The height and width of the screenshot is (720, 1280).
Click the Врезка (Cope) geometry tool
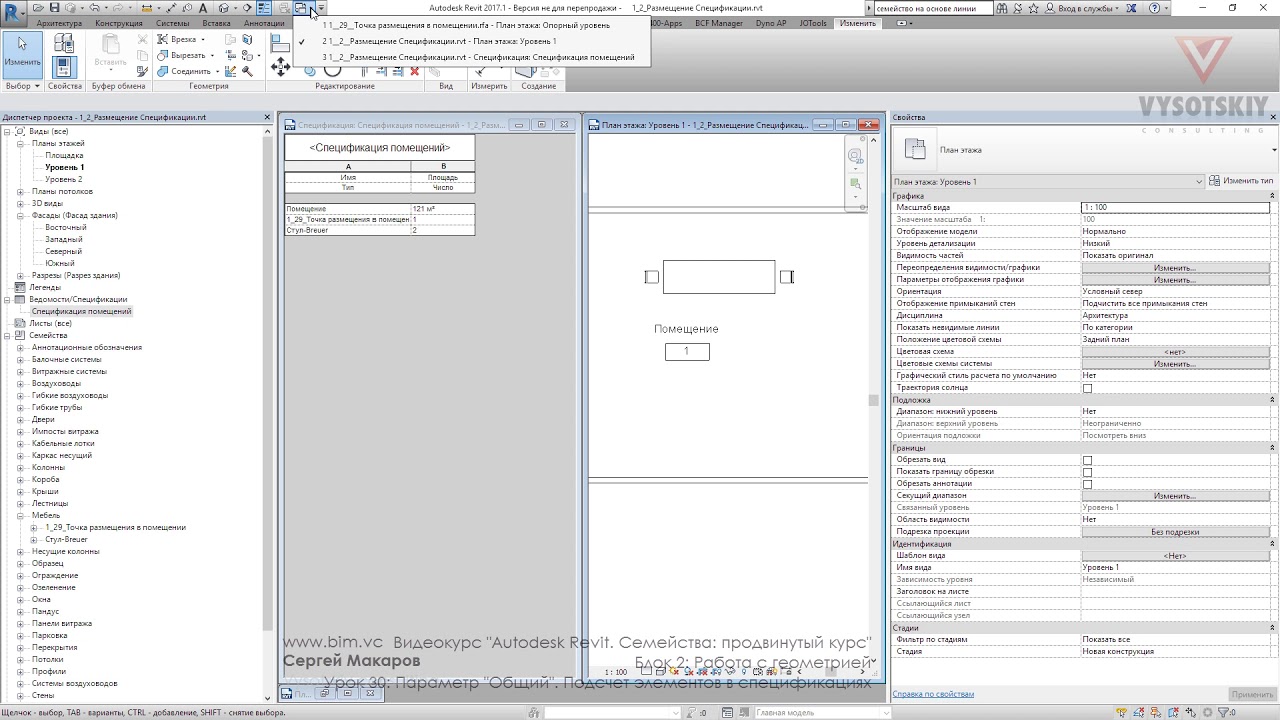(184, 40)
